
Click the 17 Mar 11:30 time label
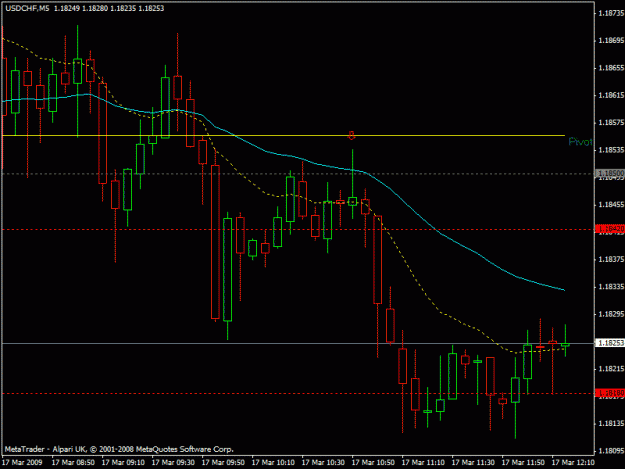[x=473, y=463]
